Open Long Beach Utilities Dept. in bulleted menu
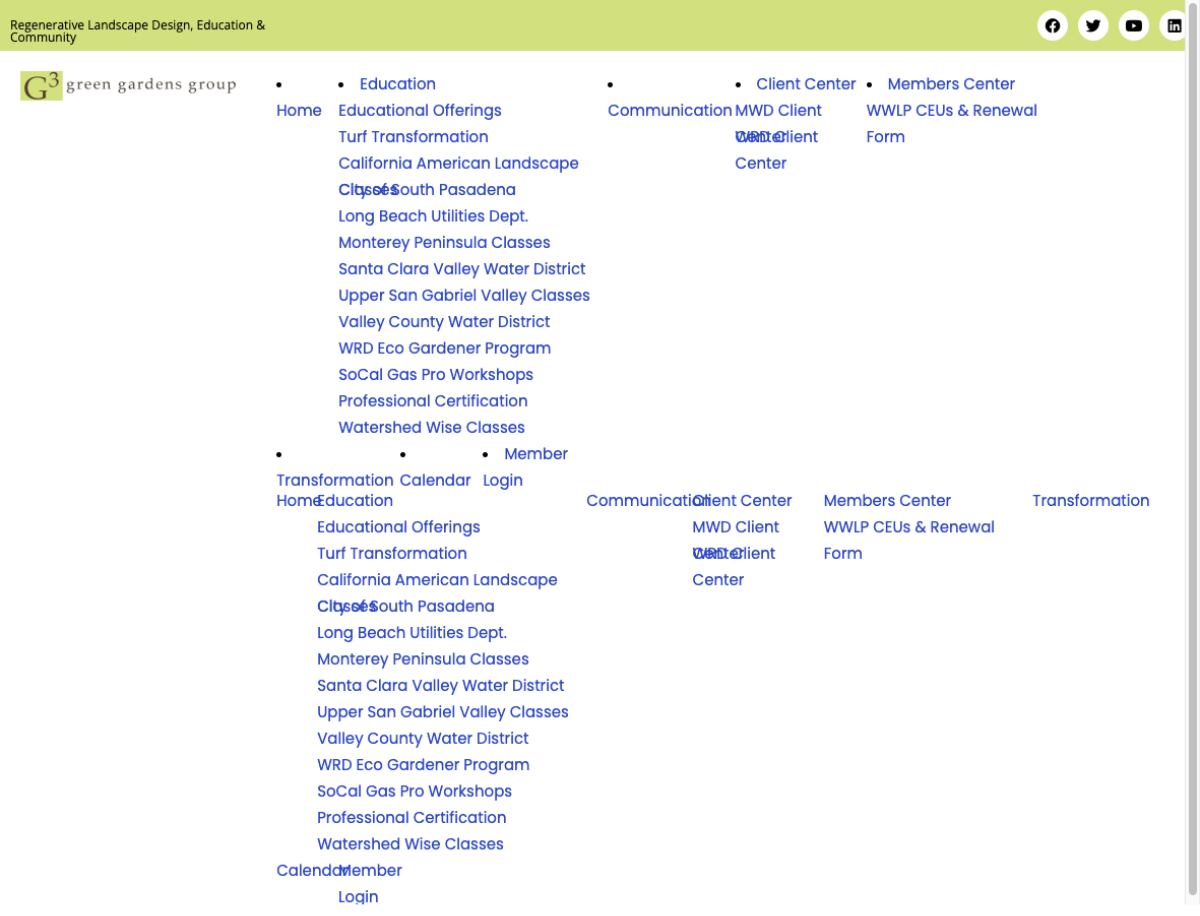 [433, 216]
